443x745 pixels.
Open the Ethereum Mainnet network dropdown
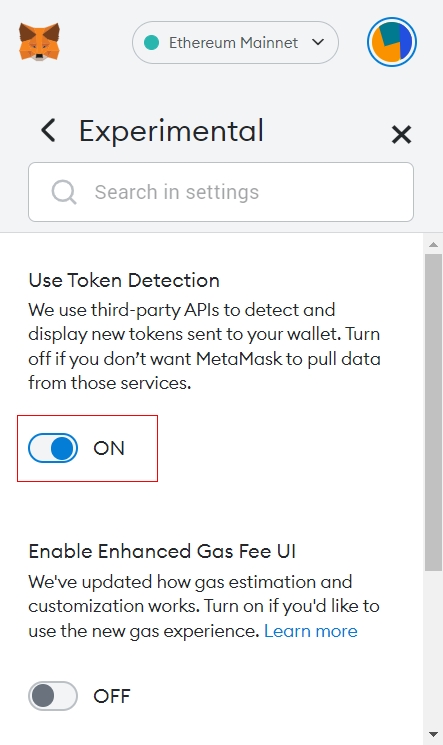click(x=235, y=42)
